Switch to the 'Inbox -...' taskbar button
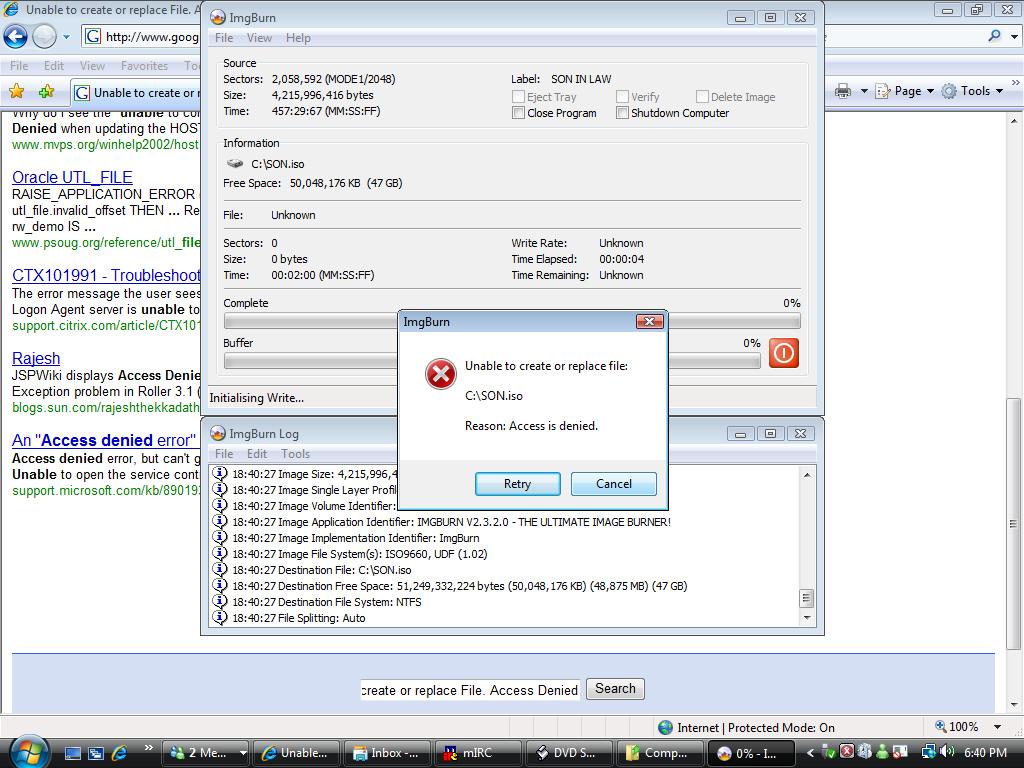The image size is (1024, 768). [x=387, y=753]
